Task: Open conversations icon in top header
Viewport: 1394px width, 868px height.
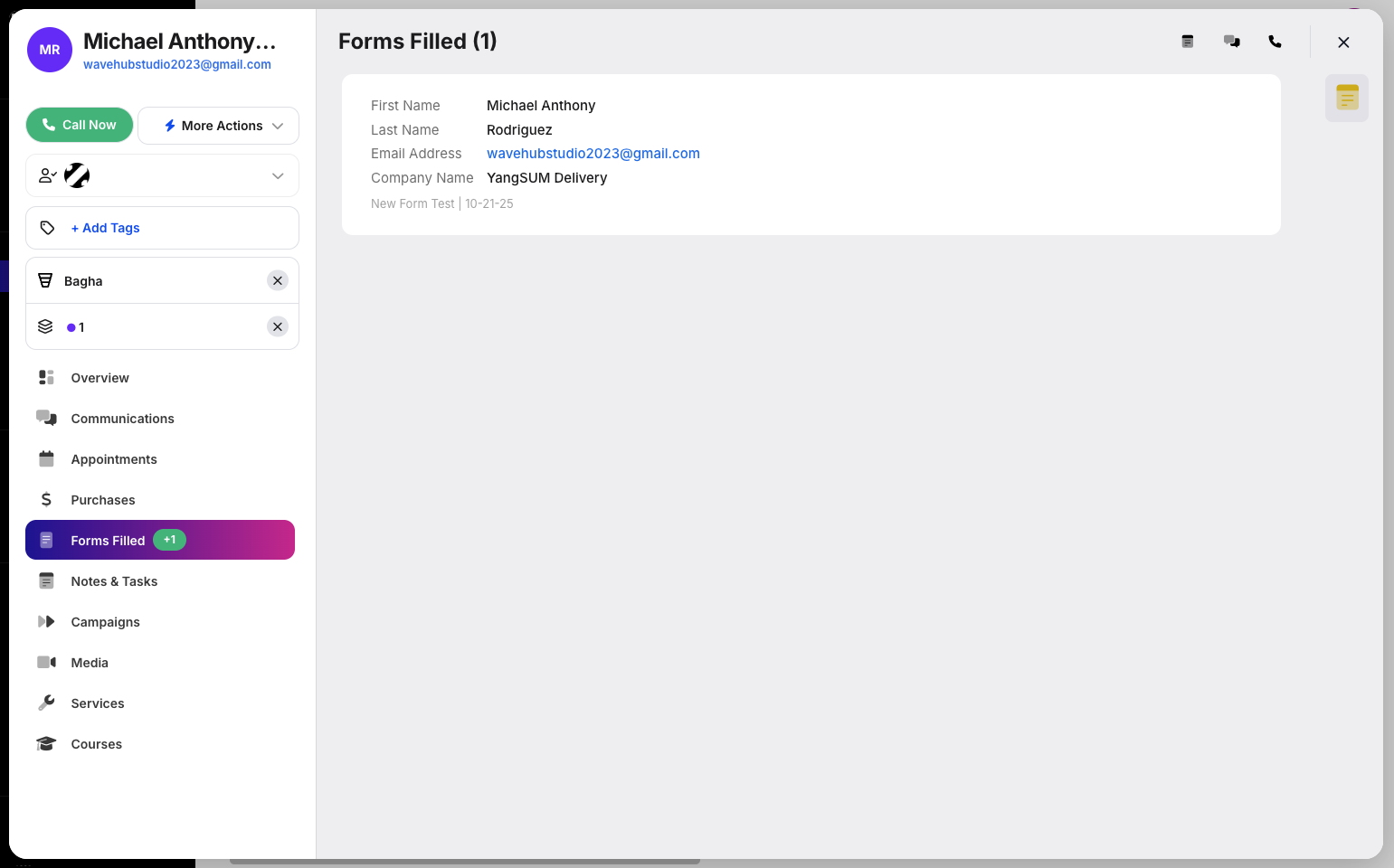Action: point(1232,42)
